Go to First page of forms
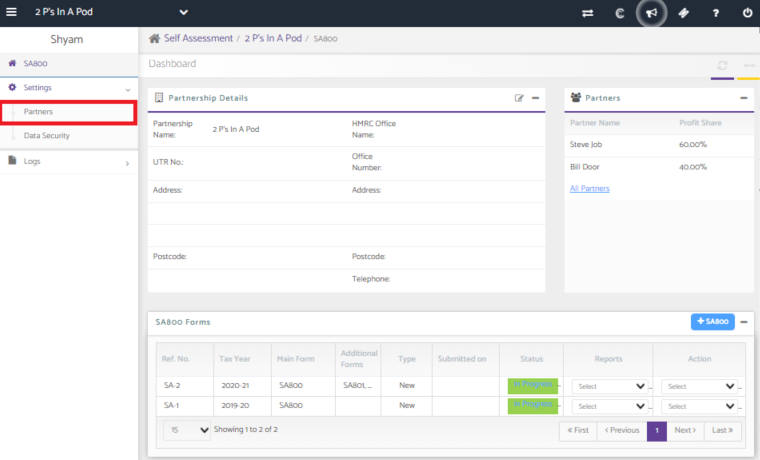 click(578, 430)
